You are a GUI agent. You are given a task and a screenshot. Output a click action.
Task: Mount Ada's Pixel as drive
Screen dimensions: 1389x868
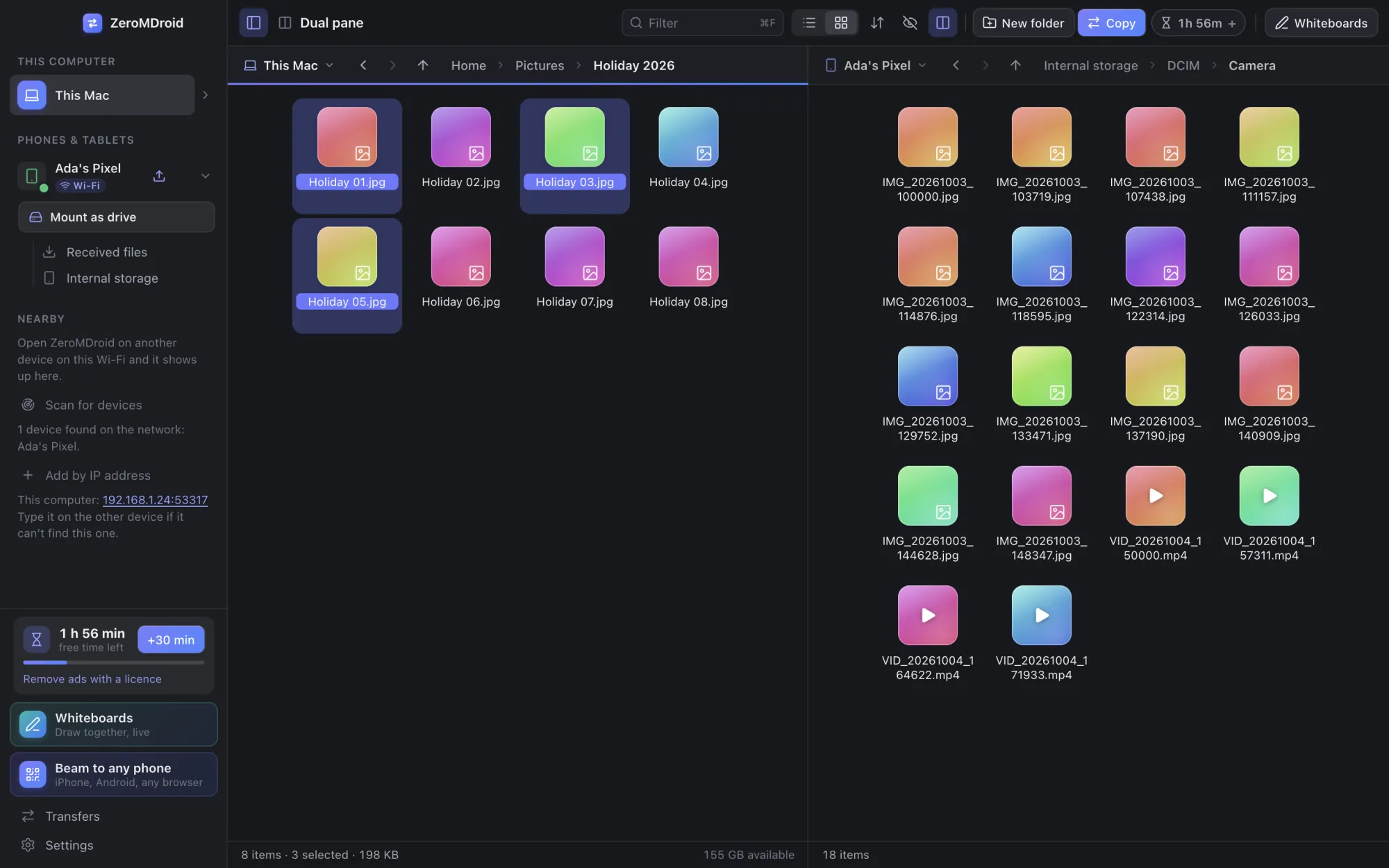[x=116, y=217]
